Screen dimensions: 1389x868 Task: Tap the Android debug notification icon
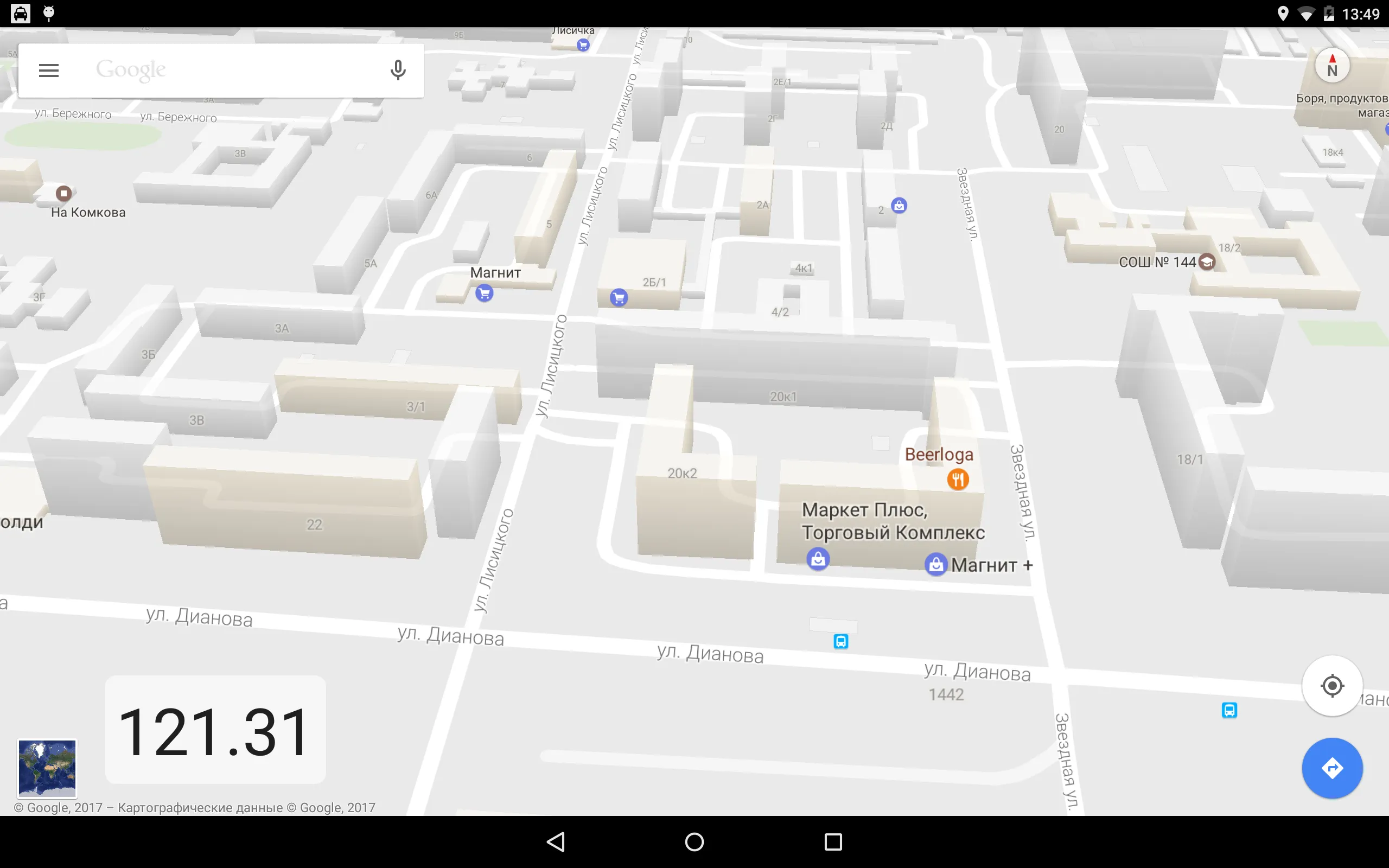coord(49,13)
